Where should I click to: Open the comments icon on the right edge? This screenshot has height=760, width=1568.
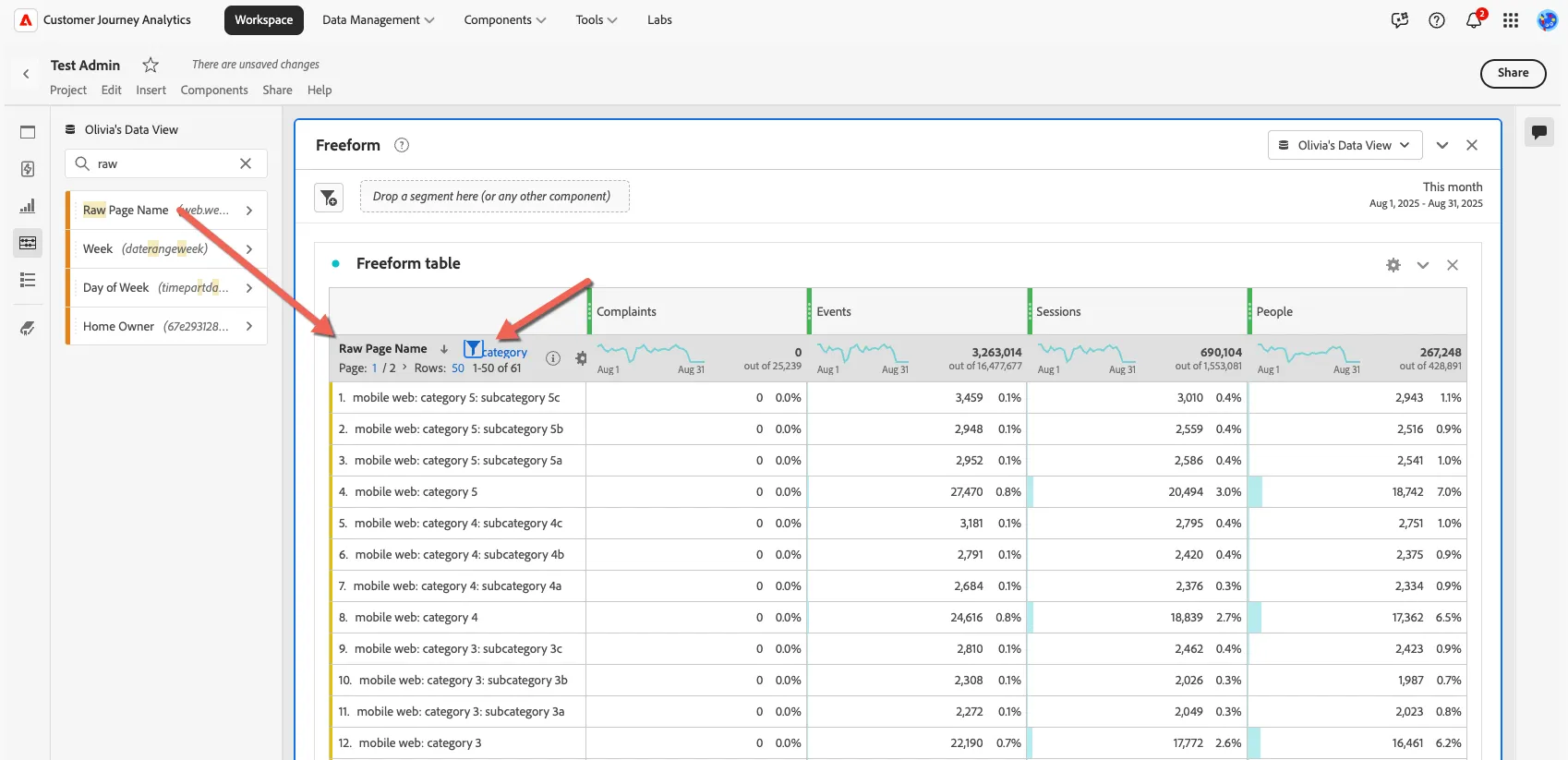tap(1539, 132)
